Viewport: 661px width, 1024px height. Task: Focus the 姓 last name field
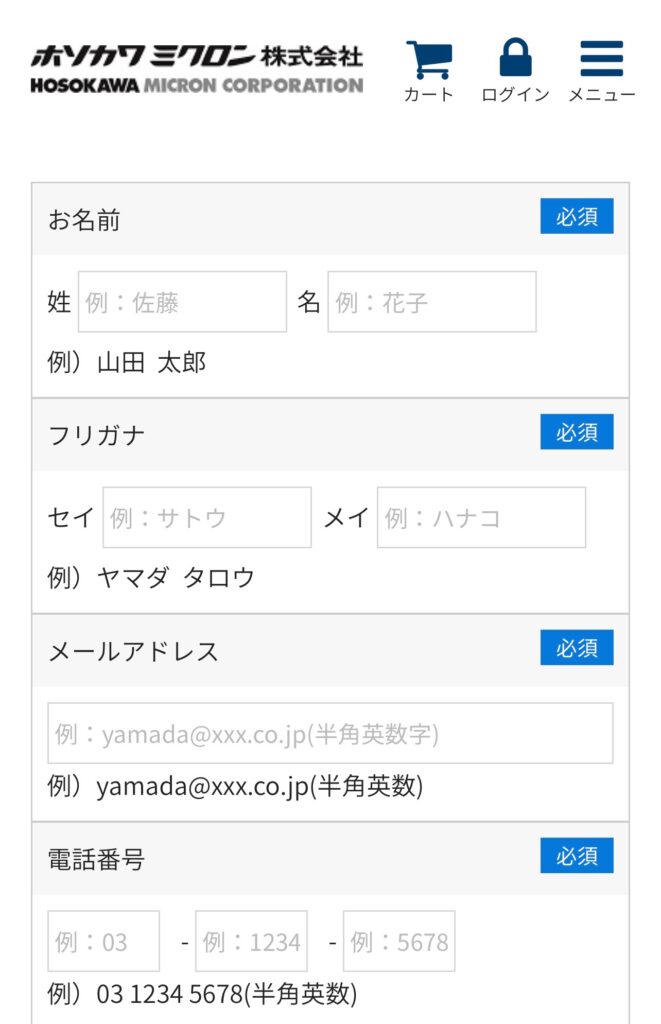[x=182, y=302]
